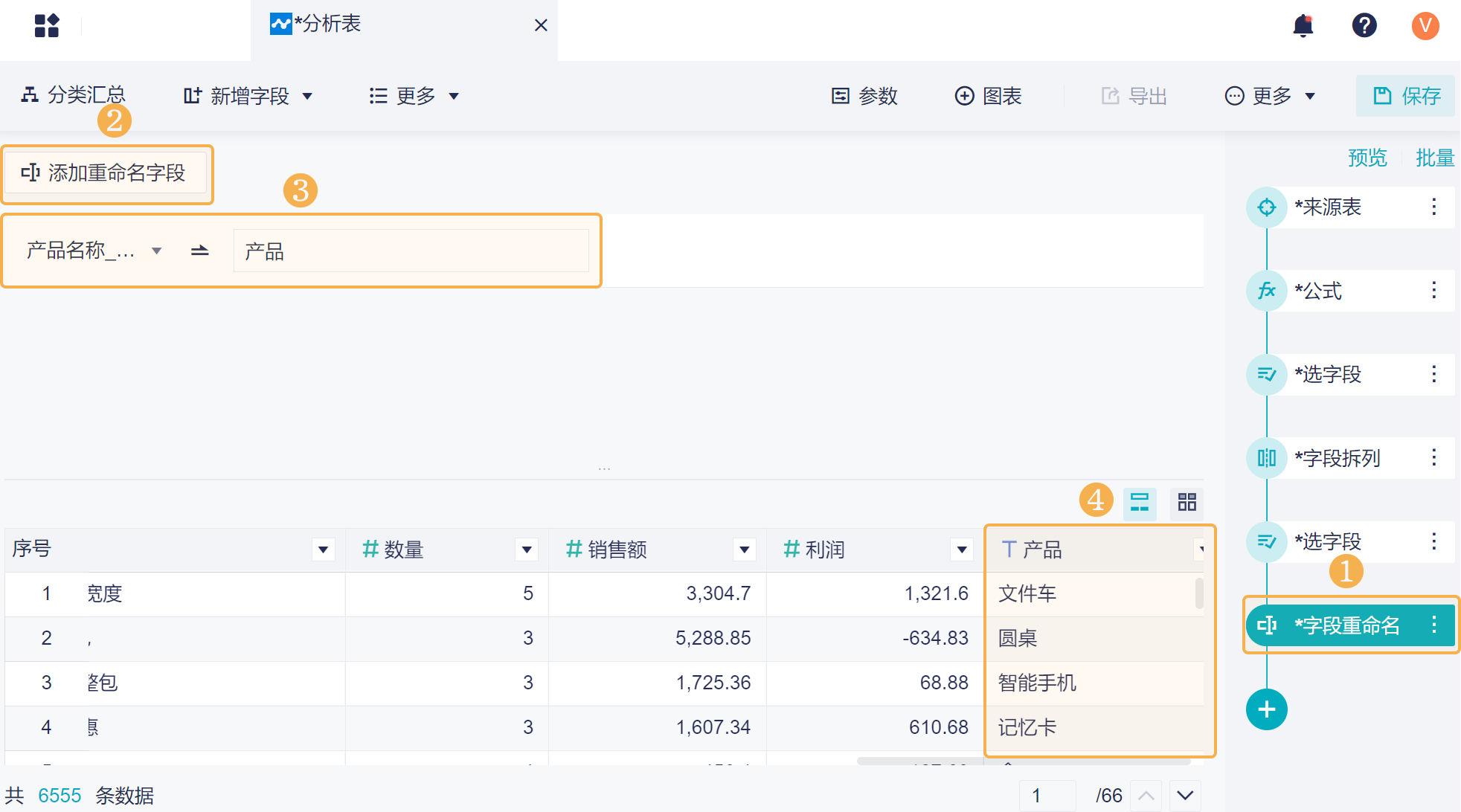
Task: Select the 公式 formula step icon
Action: 1266,291
